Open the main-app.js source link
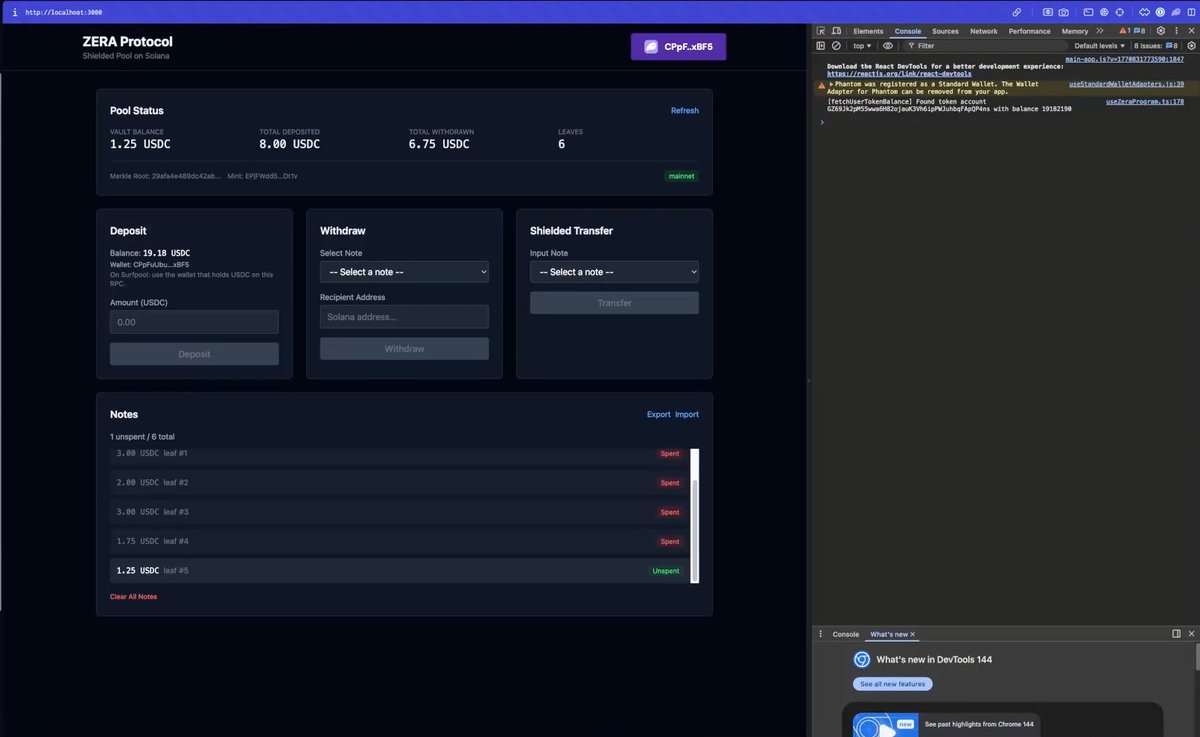 (x=1125, y=60)
